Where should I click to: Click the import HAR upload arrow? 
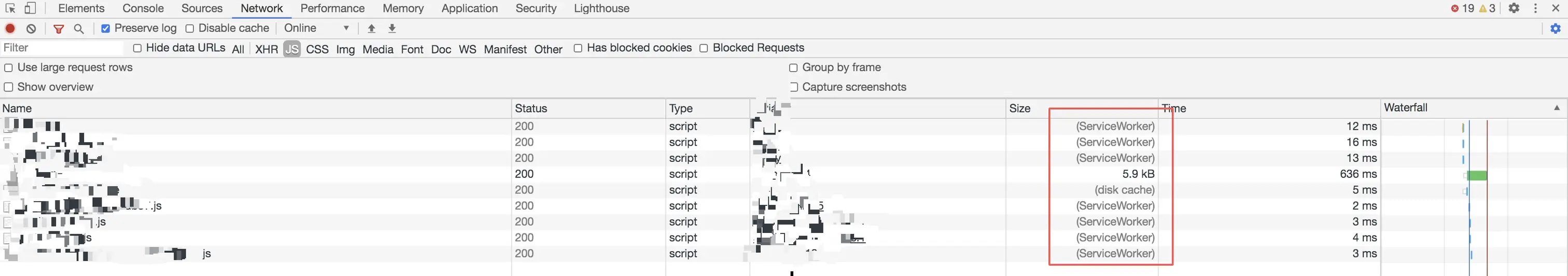point(371,29)
